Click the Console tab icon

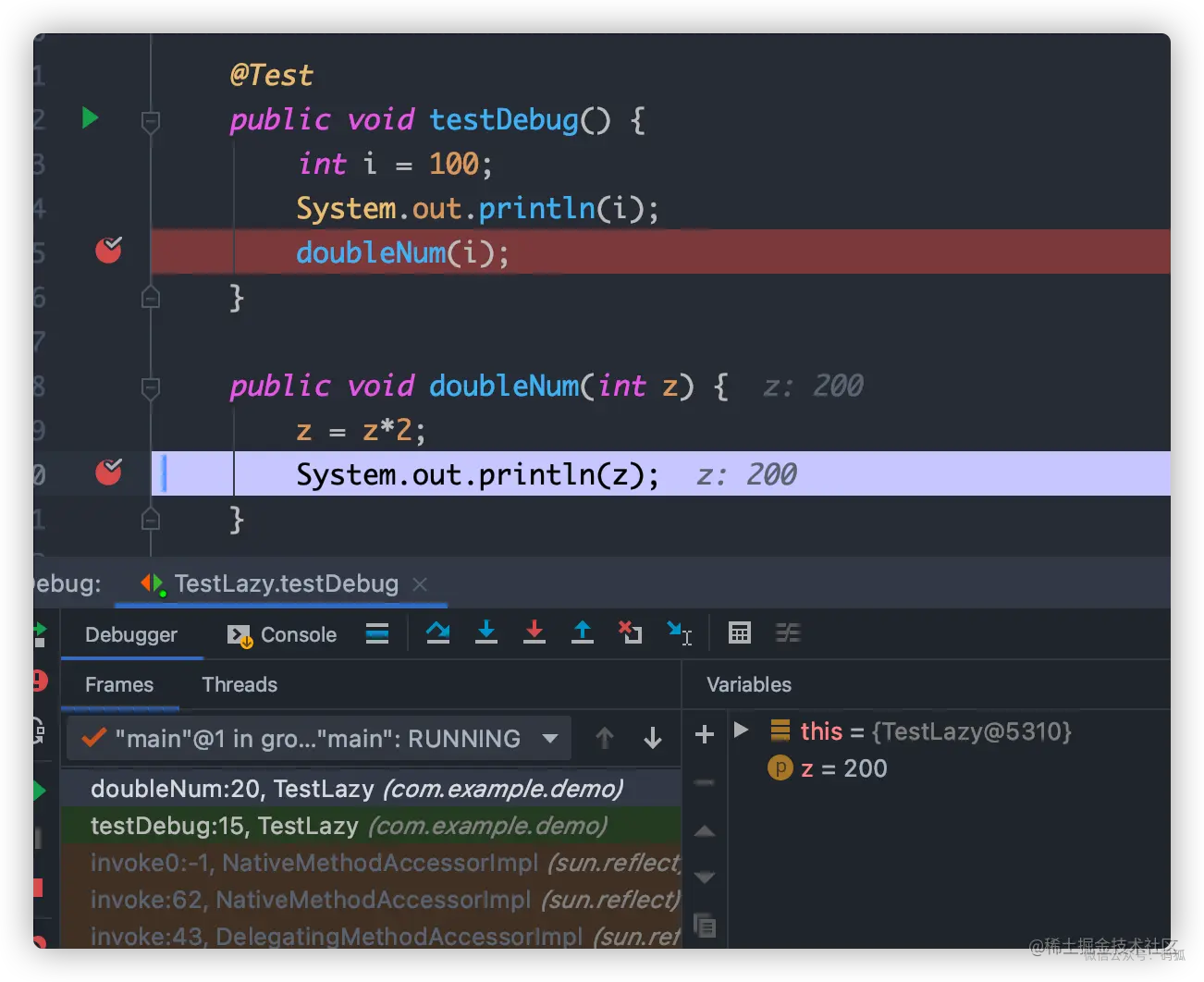pyautogui.click(x=240, y=635)
